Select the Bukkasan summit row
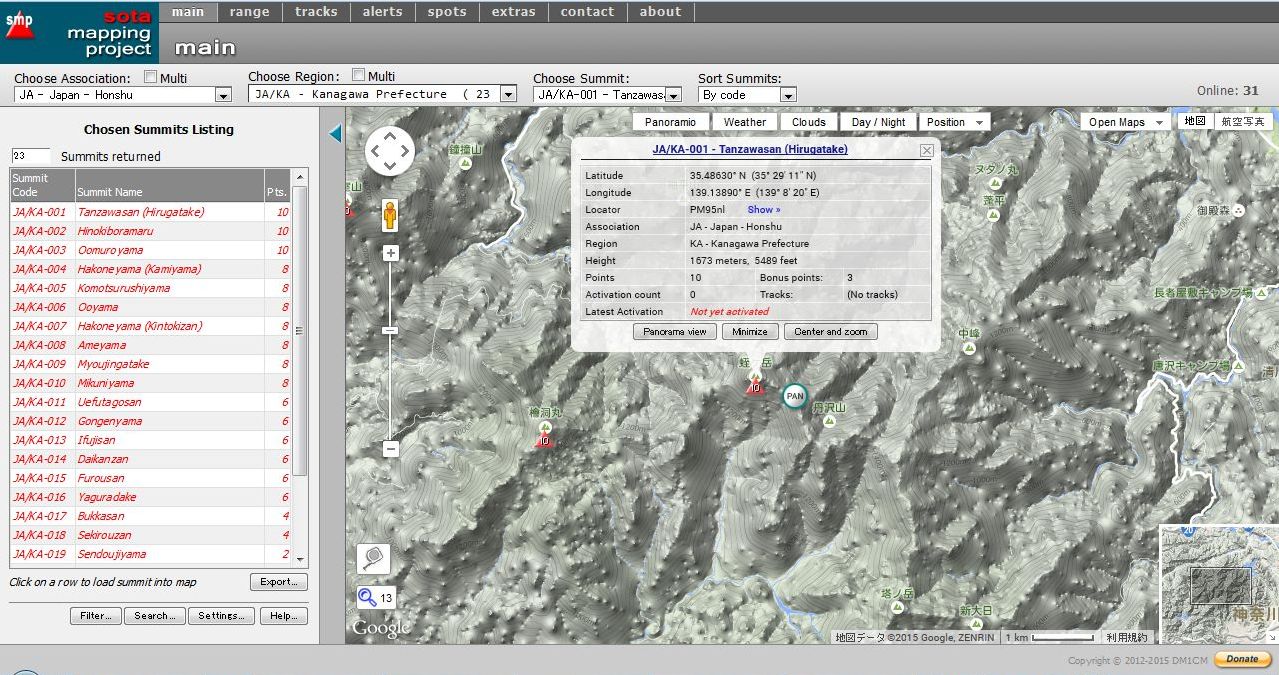Viewport: 1279px width, 675px height. [x=150, y=516]
